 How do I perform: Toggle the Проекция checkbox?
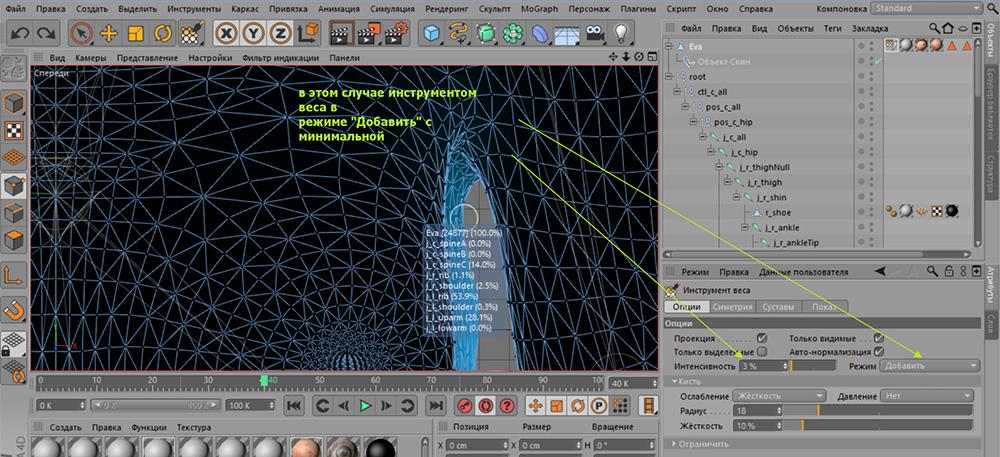(x=762, y=338)
